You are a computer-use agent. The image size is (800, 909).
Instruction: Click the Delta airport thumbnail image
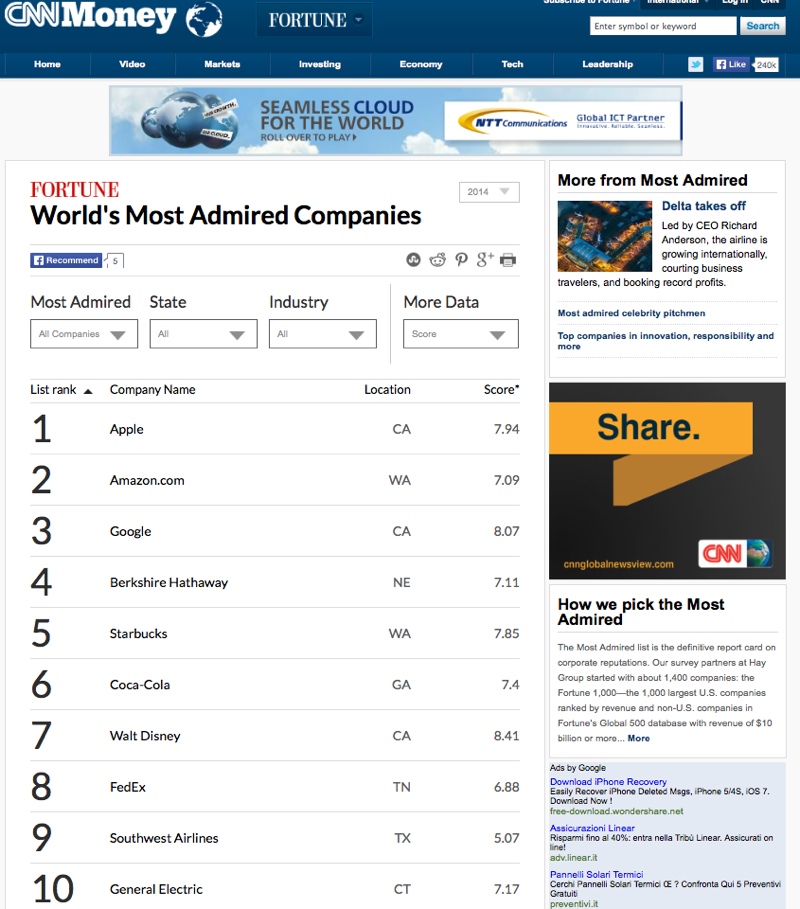[605, 236]
